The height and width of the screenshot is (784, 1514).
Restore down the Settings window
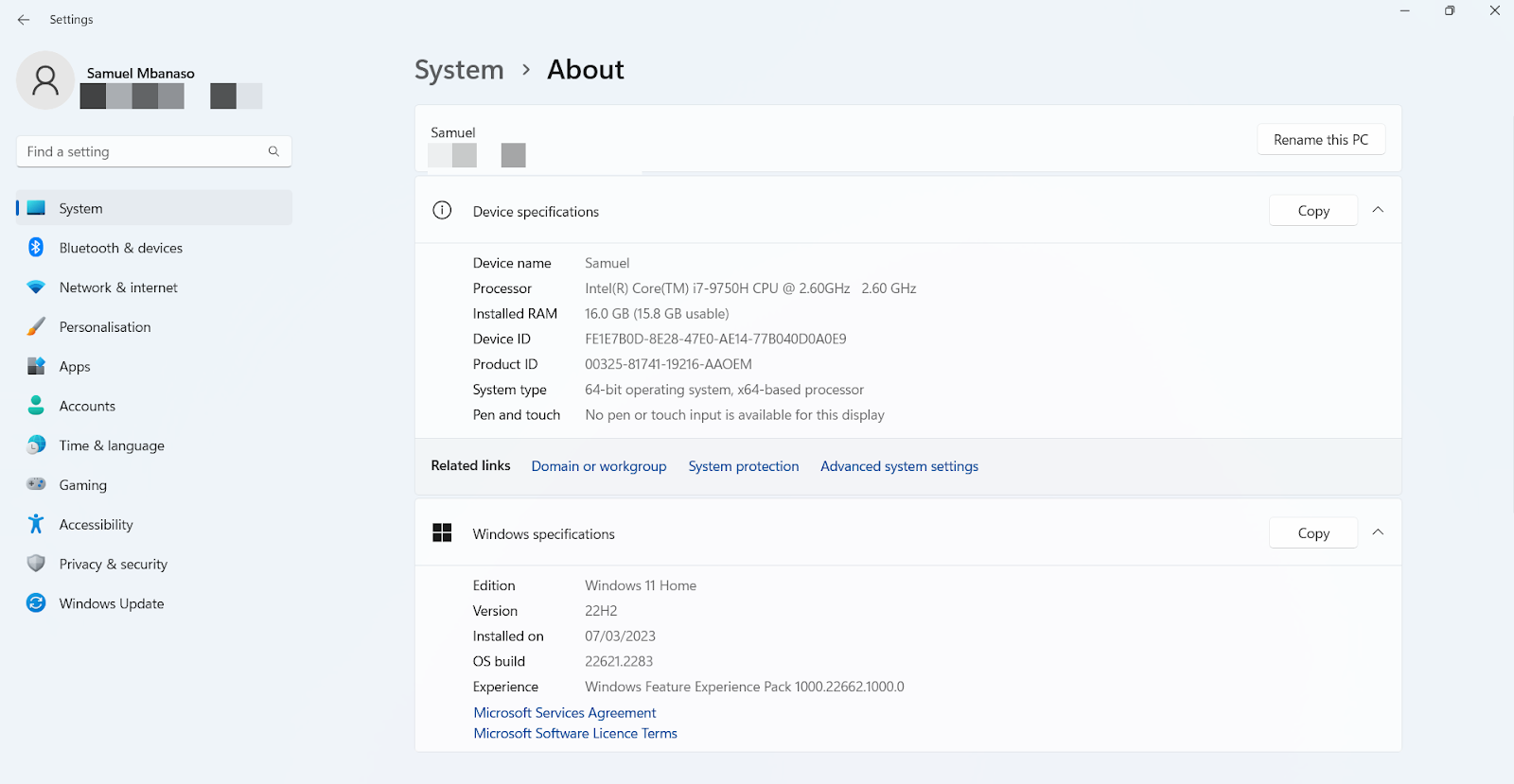1450,10
